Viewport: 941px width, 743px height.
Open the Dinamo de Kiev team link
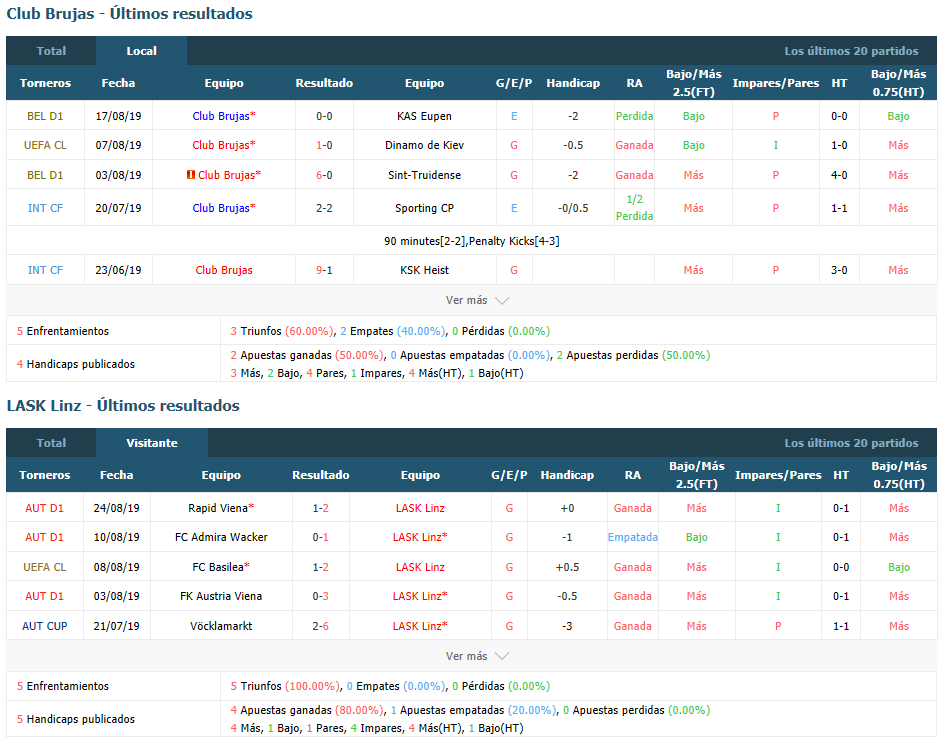click(424, 145)
